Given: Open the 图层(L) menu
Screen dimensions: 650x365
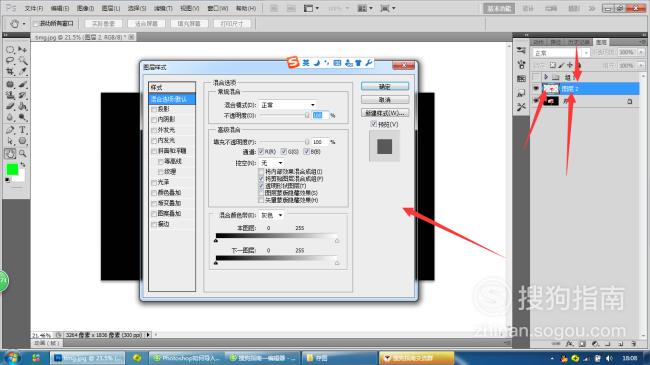Looking at the screenshot, I should click(x=111, y=8).
